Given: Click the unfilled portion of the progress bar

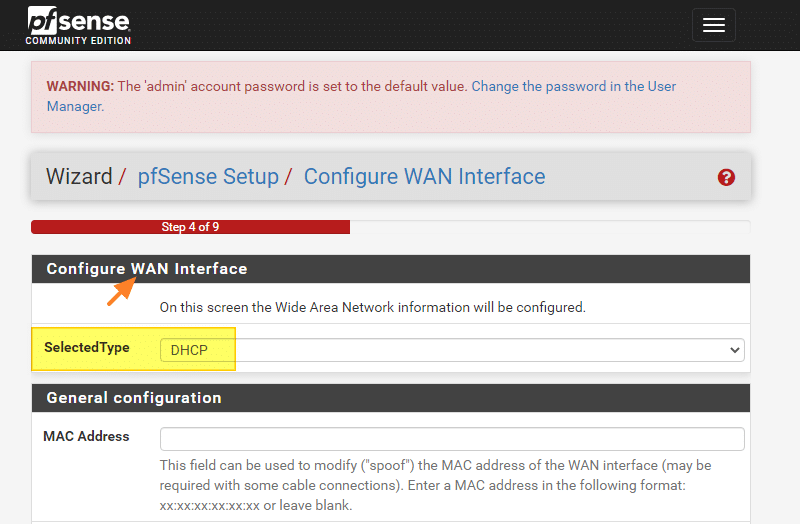Looking at the screenshot, I should point(550,227).
